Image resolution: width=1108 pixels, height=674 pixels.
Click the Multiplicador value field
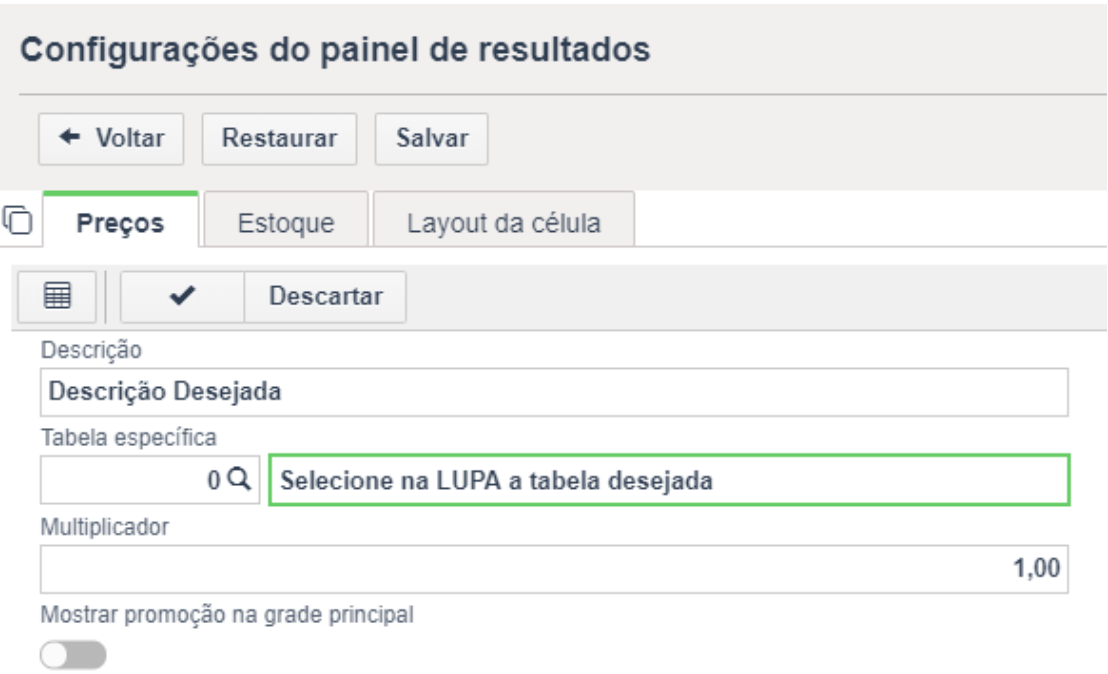(x=554, y=569)
